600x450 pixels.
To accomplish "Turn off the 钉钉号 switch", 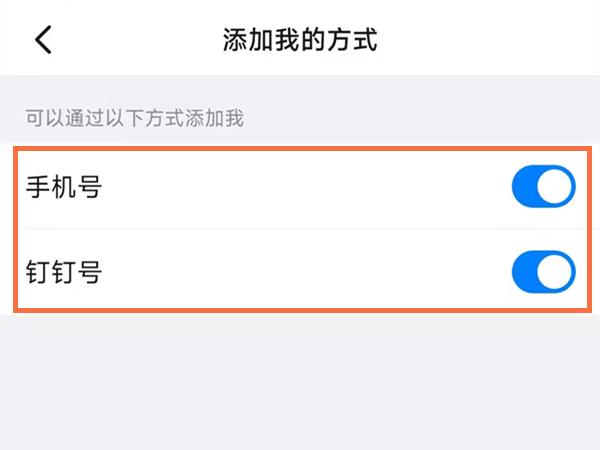I will tap(543, 271).
